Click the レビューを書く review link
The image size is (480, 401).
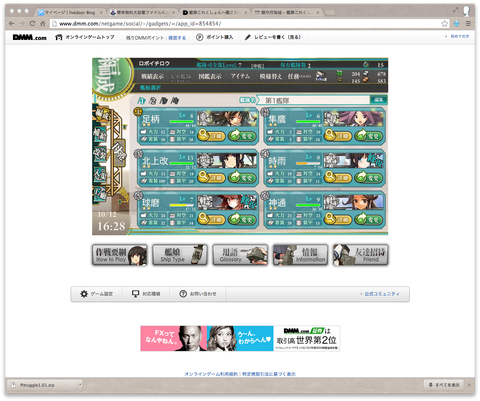click(273, 37)
